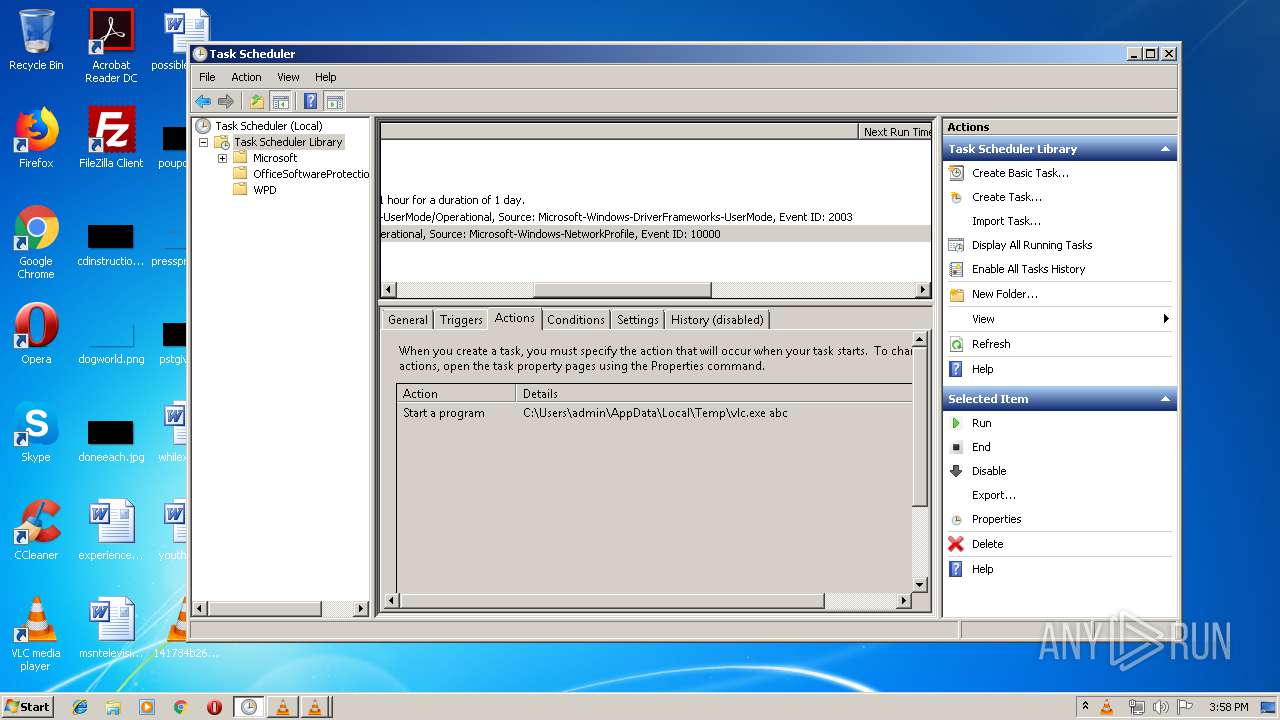Open the View menu
The width and height of the screenshot is (1280, 720).
[288, 77]
